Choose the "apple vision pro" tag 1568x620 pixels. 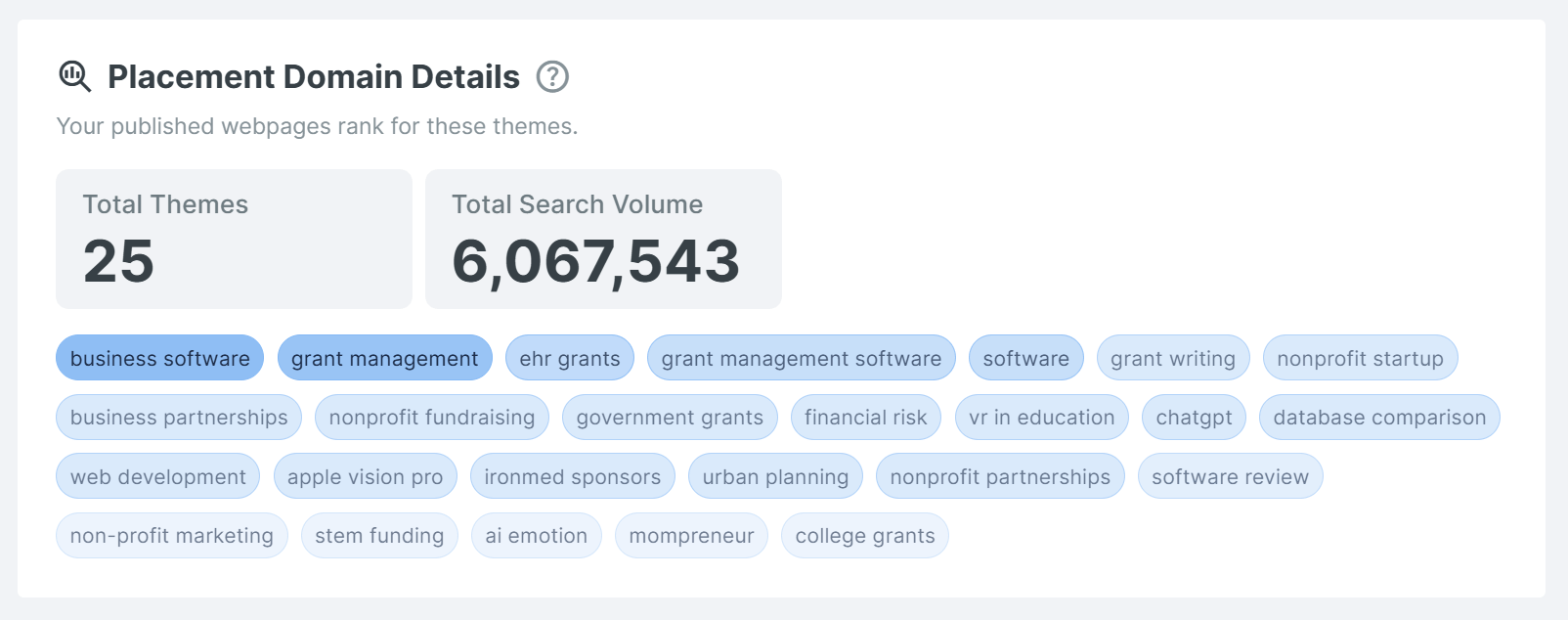[x=365, y=477]
